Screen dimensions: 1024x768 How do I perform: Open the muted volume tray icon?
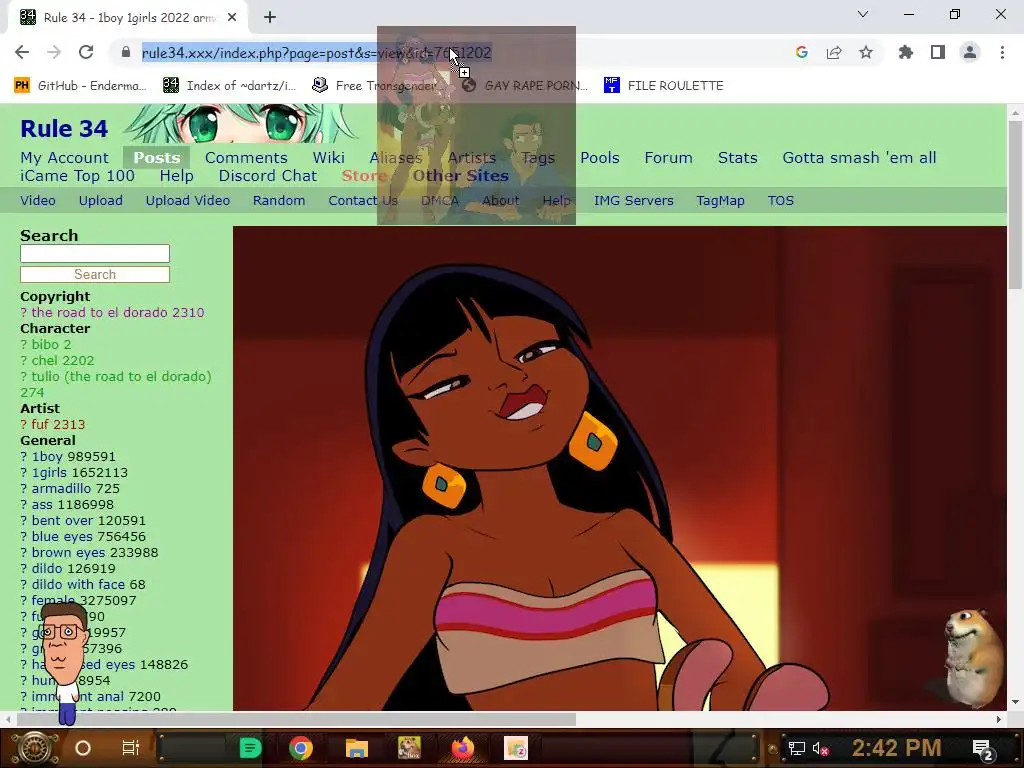point(820,748)
